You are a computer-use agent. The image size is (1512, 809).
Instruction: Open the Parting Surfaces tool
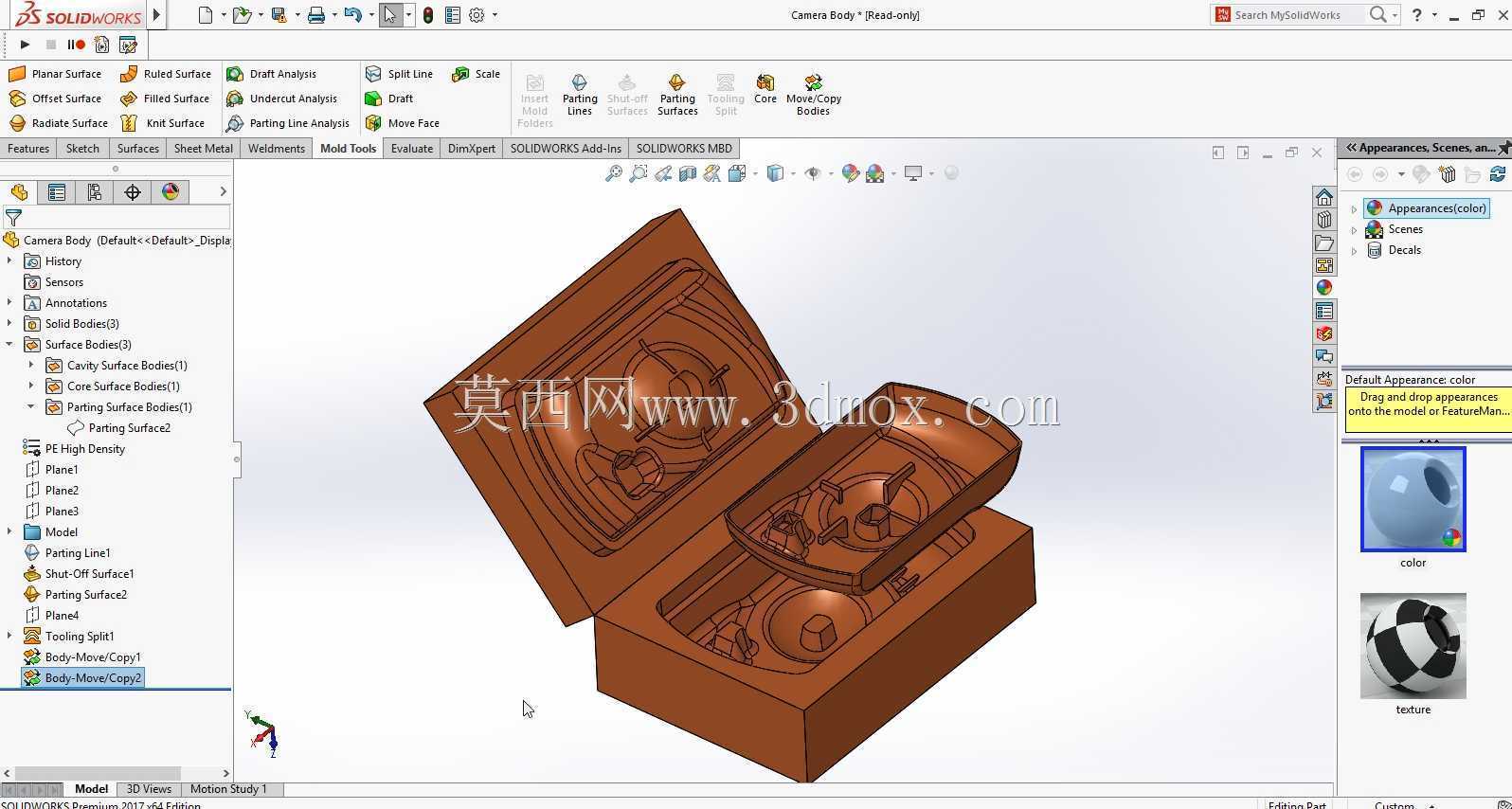(677, 95)
